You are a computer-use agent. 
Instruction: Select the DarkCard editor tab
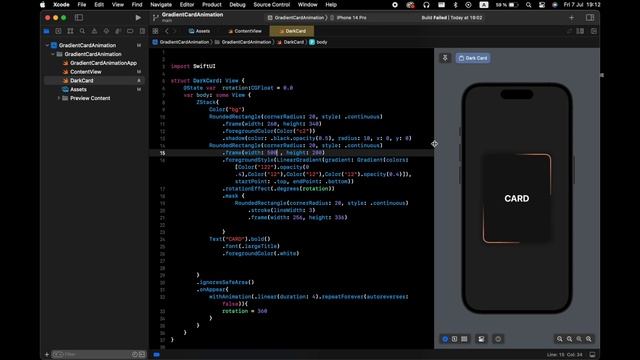point(292,31)
